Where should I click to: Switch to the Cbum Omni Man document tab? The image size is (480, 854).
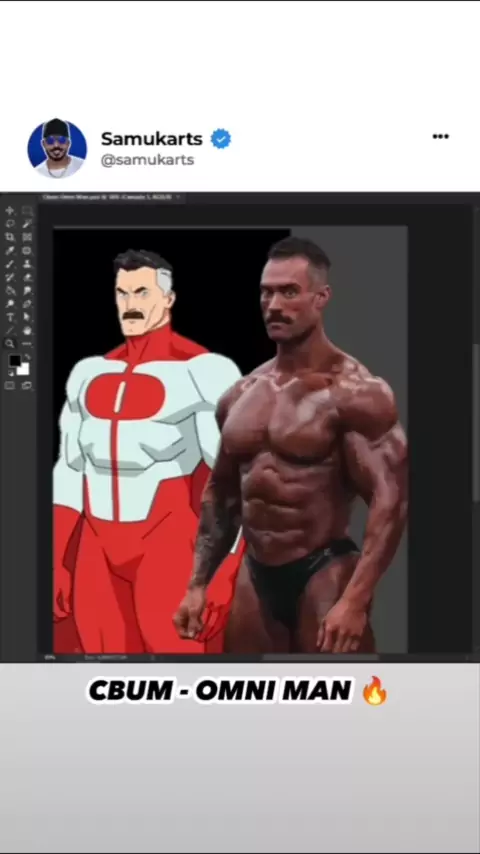click(x=111, y=197)
